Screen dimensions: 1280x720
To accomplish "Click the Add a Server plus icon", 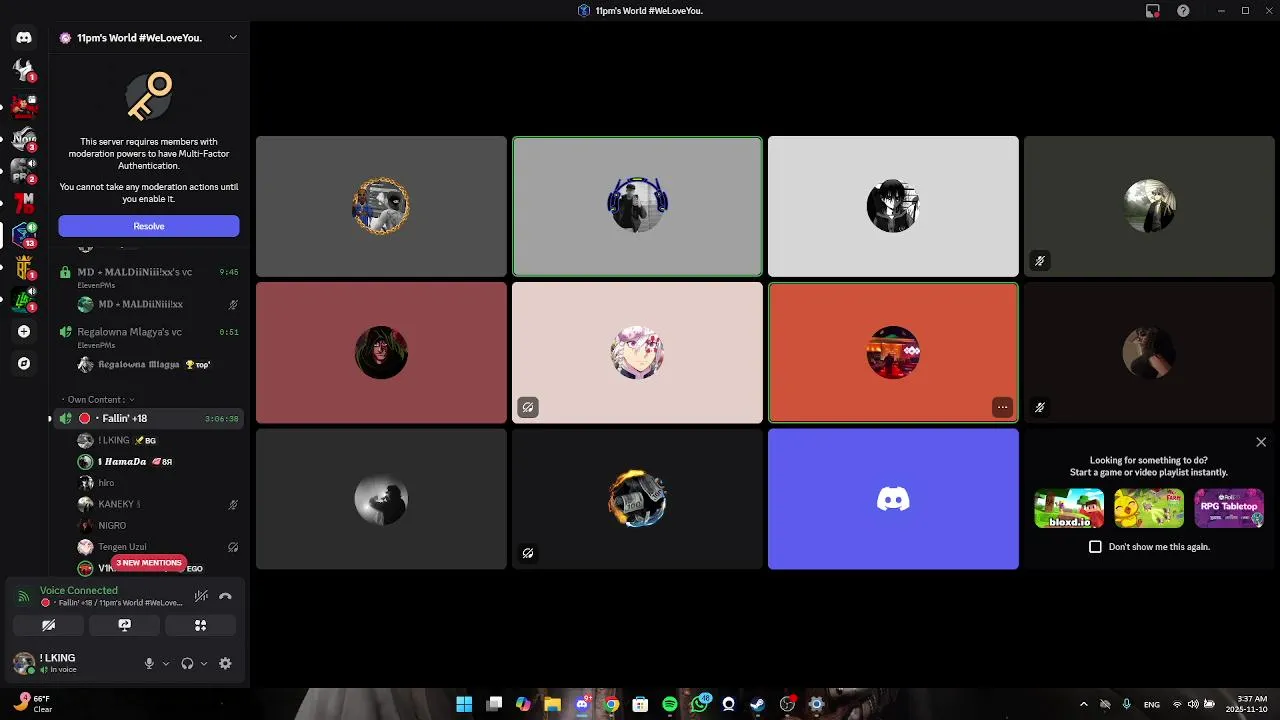I will tap(24, 331).
